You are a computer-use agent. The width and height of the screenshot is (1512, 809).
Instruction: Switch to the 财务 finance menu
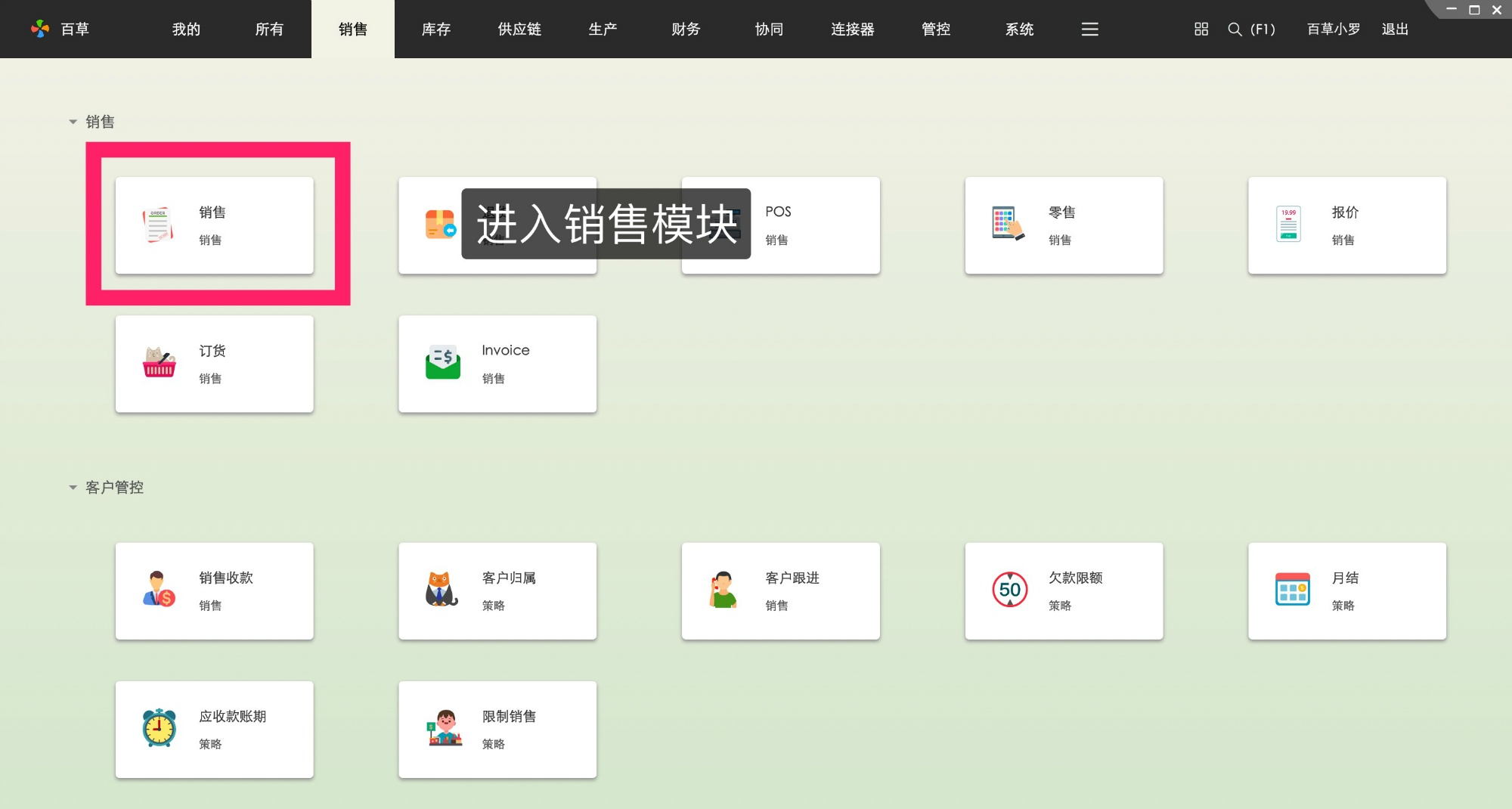[685, 29]
